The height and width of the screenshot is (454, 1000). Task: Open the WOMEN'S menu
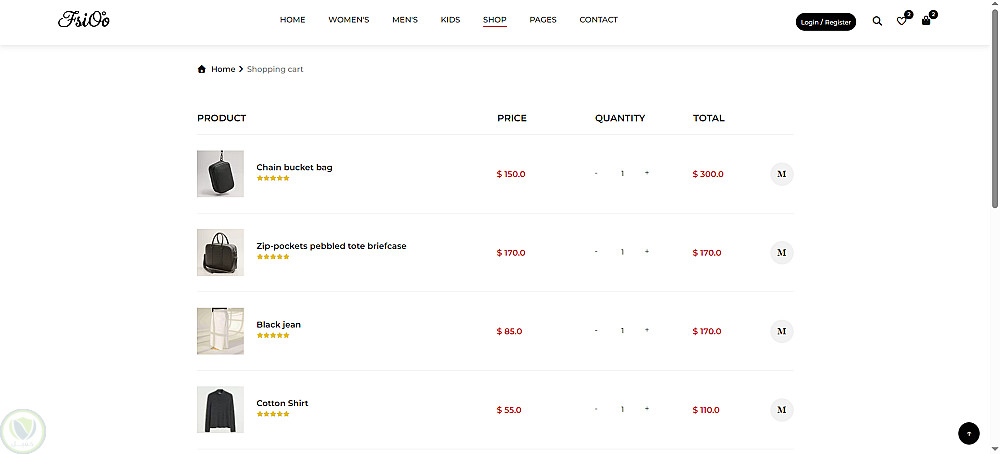pyautogui.click(x=349, y=20)
